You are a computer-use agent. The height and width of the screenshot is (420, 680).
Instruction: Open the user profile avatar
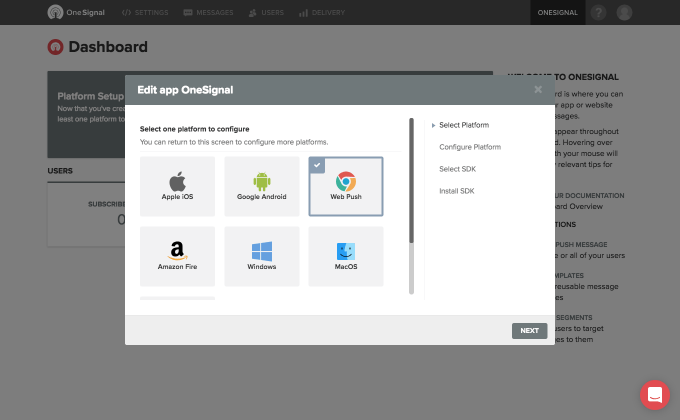[x=624, y=13]
